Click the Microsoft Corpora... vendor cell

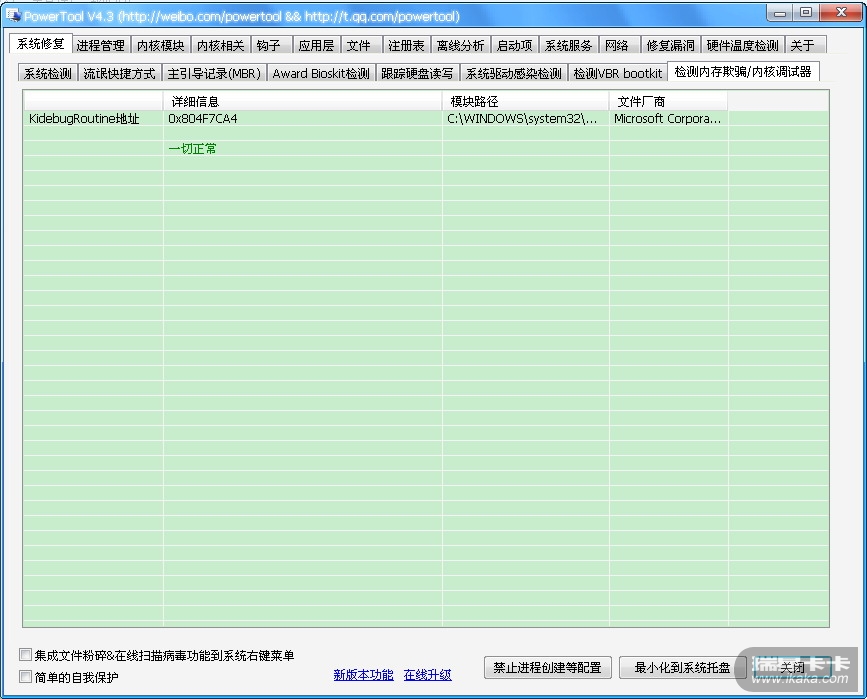[x=668, y=118]
